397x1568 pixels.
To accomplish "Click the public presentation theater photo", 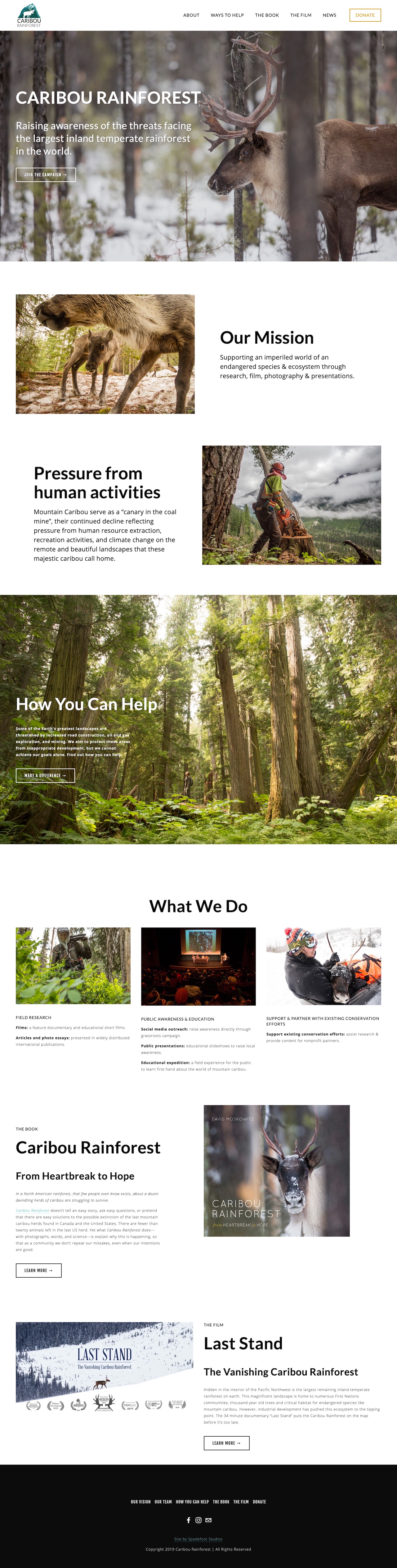I will point(198,967).
